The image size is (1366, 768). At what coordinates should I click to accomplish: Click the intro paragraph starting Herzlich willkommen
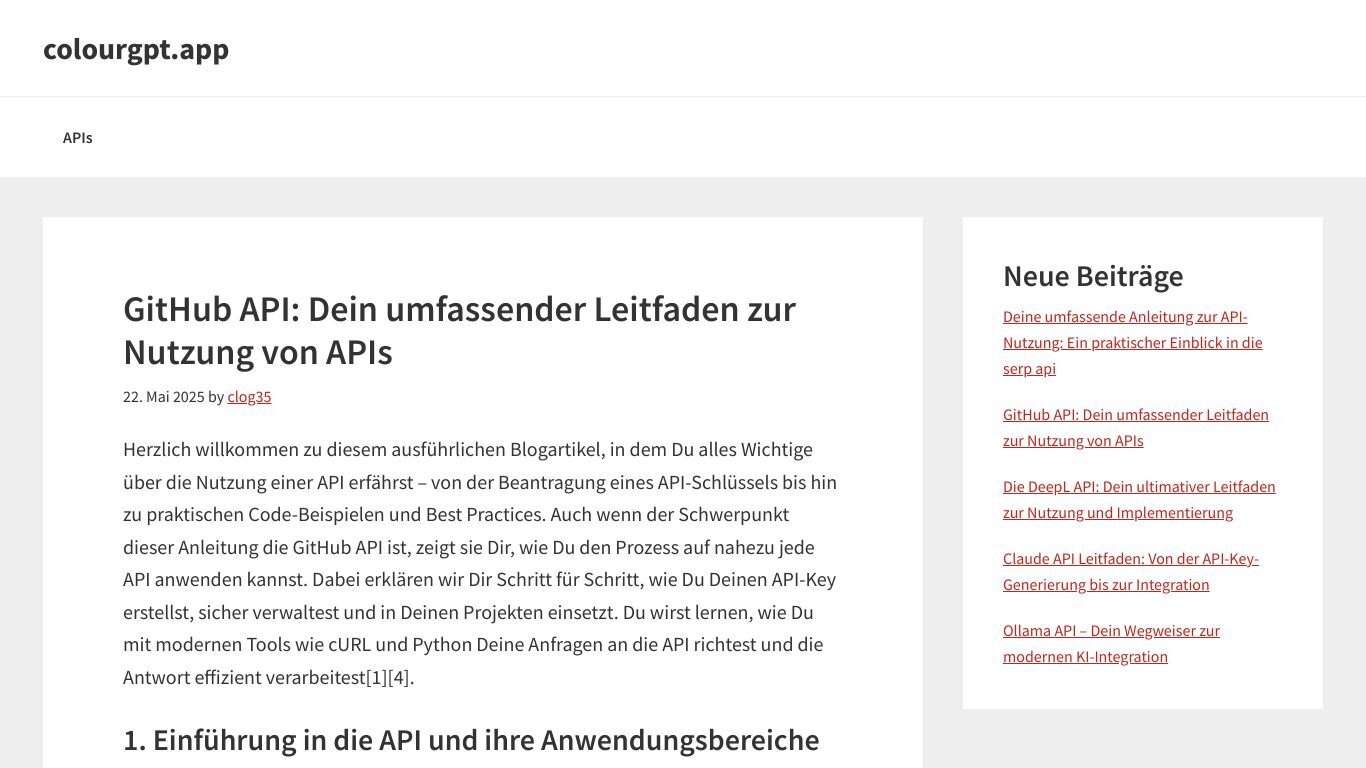(480, 563)
